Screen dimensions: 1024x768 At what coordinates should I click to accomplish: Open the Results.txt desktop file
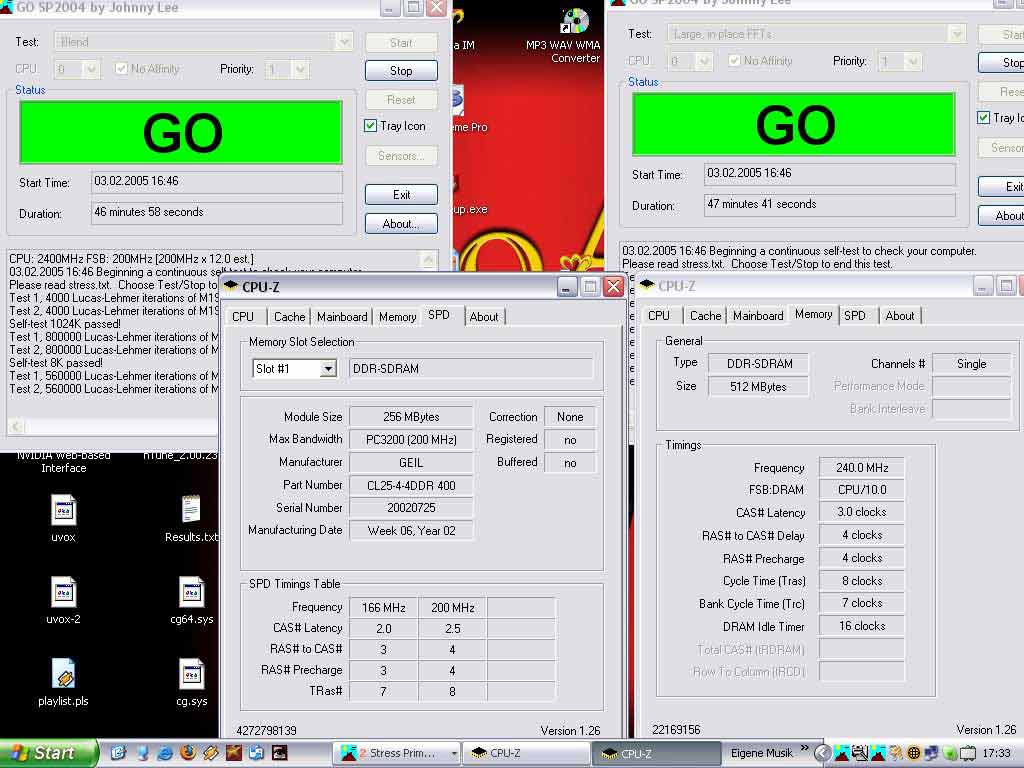click(191, 509)
